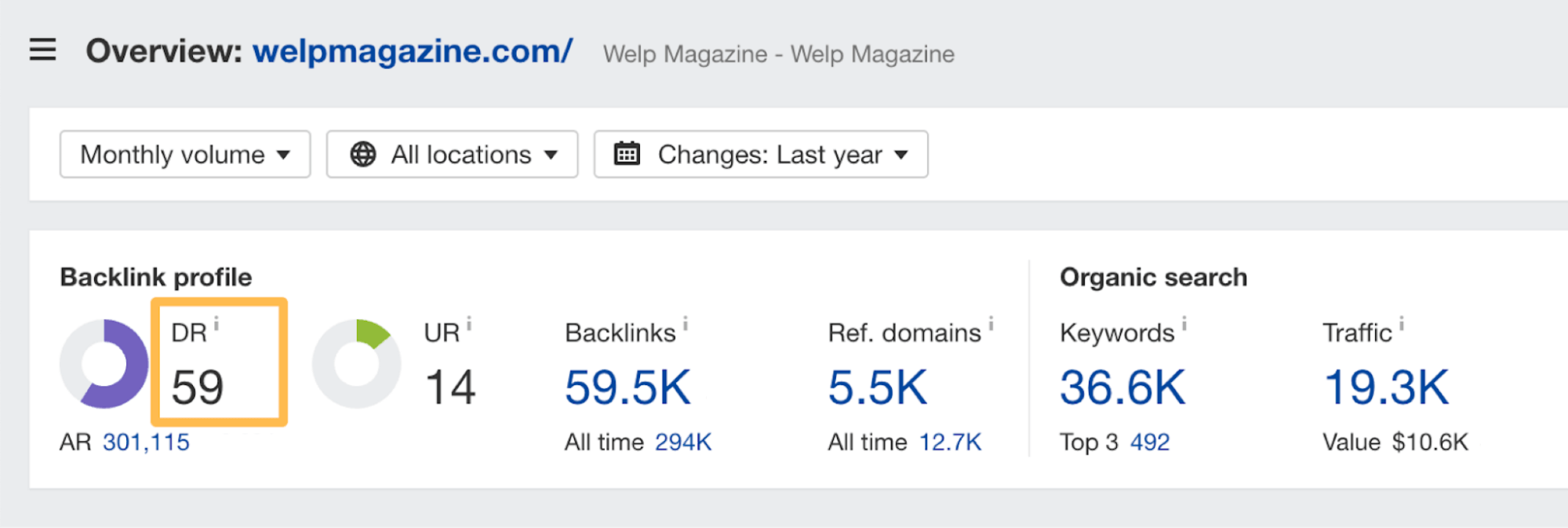Open the hamburger navigation menu

(42, 50)
